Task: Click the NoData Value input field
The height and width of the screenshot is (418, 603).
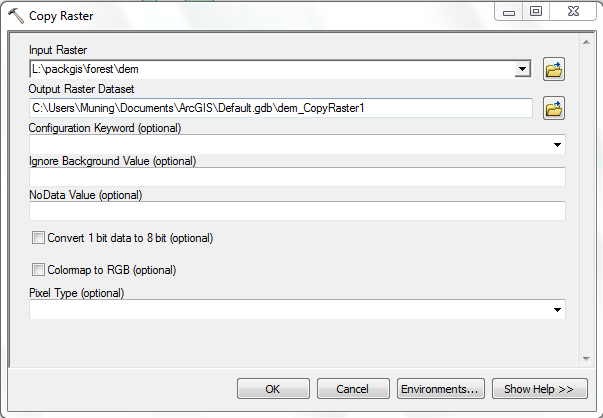Action: 297,210
